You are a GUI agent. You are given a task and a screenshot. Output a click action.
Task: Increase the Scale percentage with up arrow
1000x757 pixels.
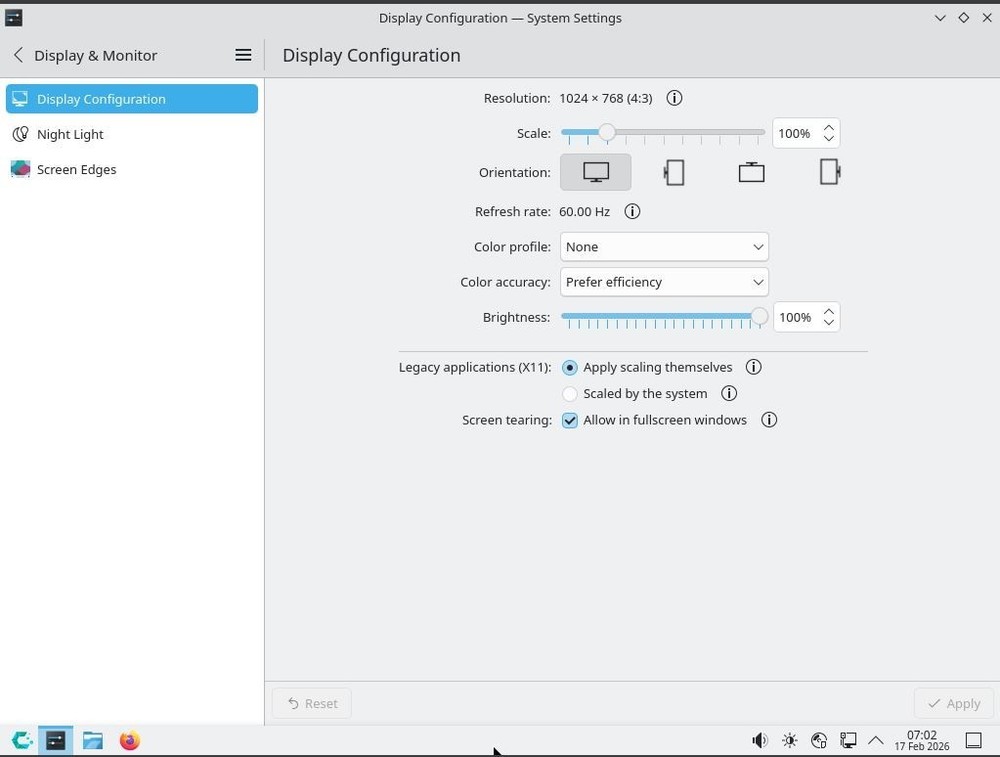click(x=829, y=127)
